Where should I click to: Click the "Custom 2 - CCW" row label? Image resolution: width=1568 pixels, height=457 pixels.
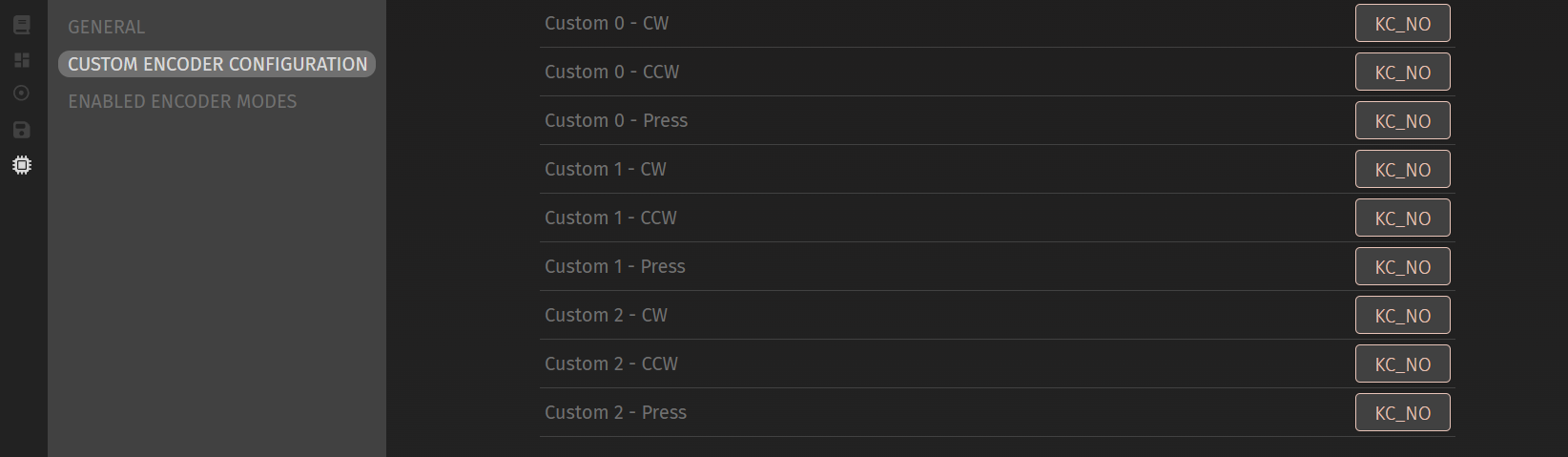pos(611,364)
